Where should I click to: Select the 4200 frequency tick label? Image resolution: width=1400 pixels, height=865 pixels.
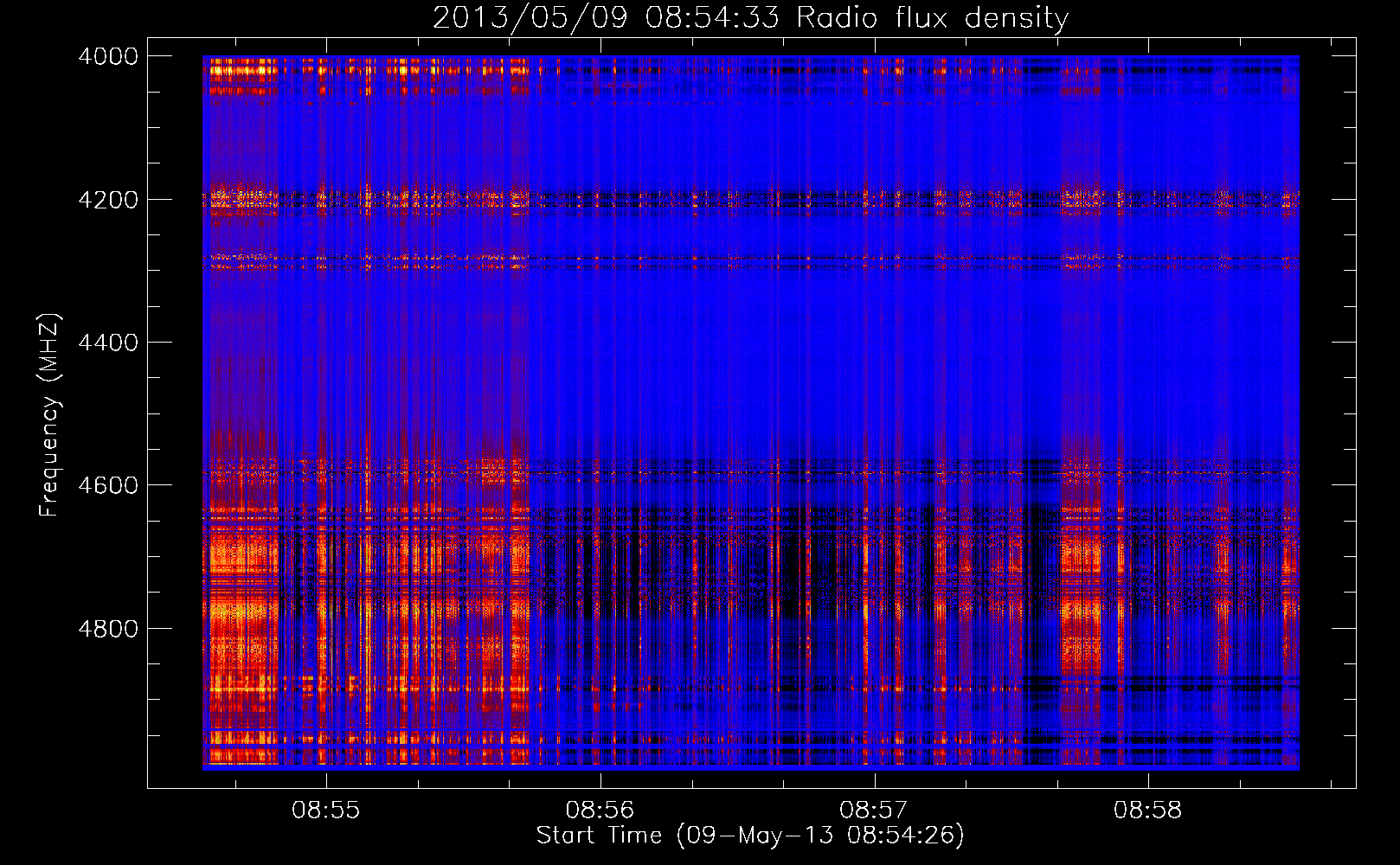(x=108, y=200)
